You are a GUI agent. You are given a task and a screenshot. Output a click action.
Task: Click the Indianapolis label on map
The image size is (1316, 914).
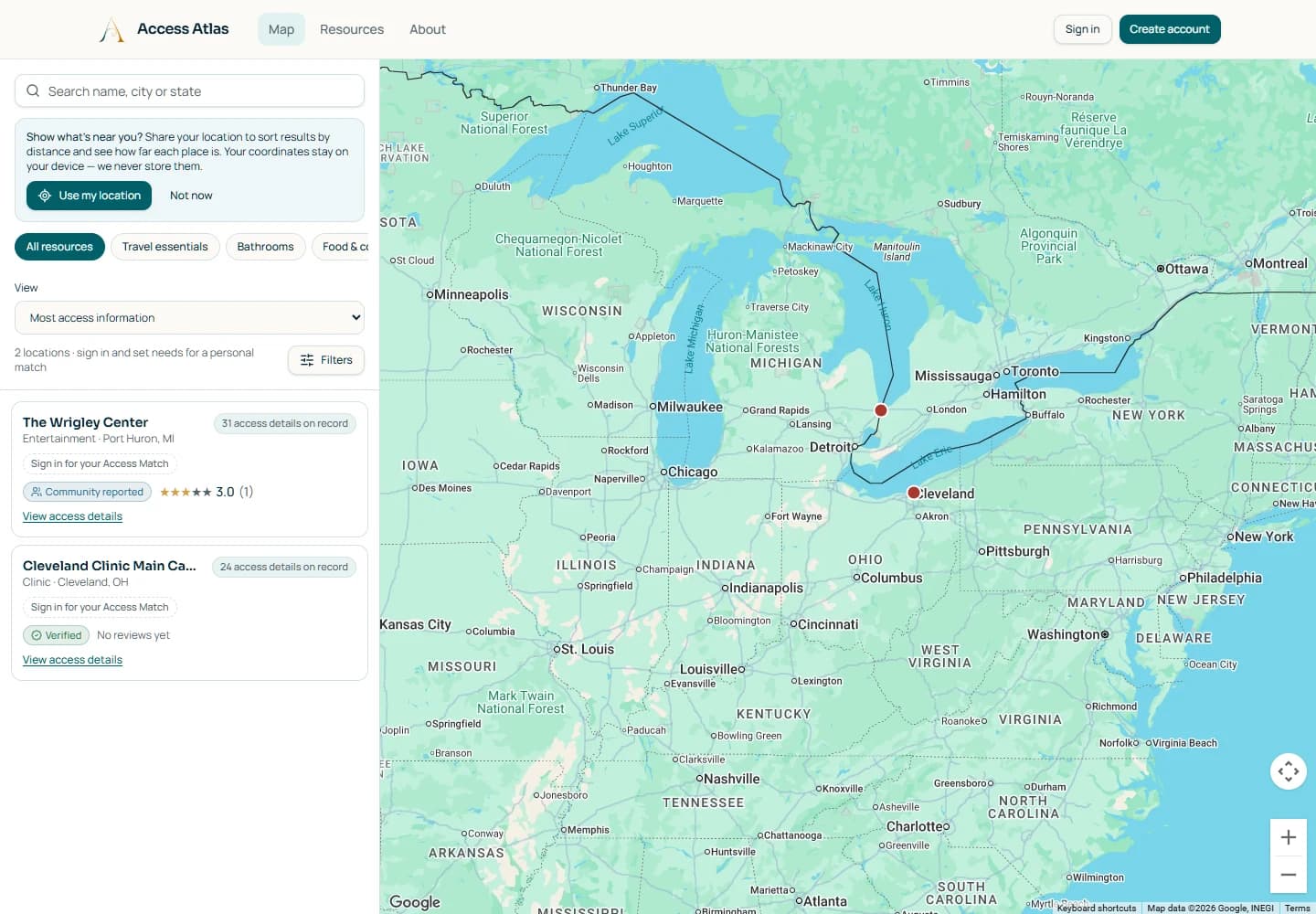(x=767, y=588)
